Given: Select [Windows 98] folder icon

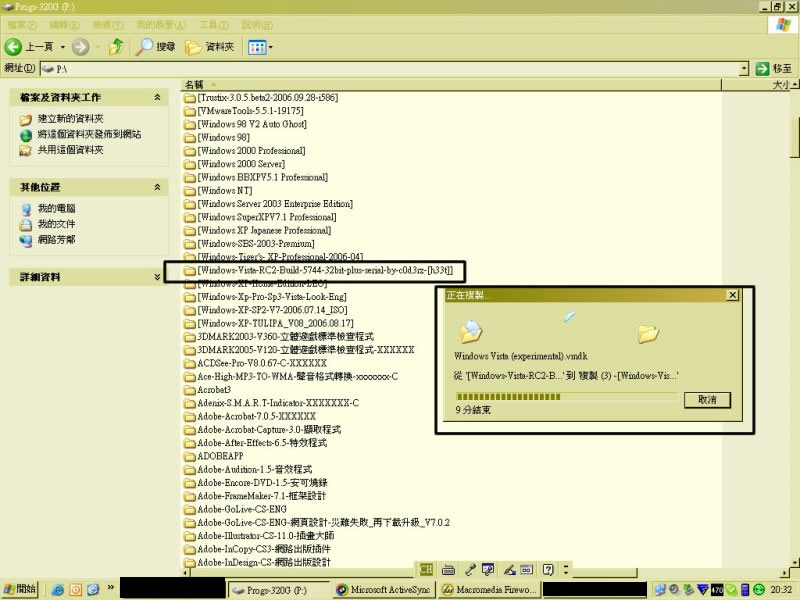Looking at the screenshot, I should click(x=190, y=138).
